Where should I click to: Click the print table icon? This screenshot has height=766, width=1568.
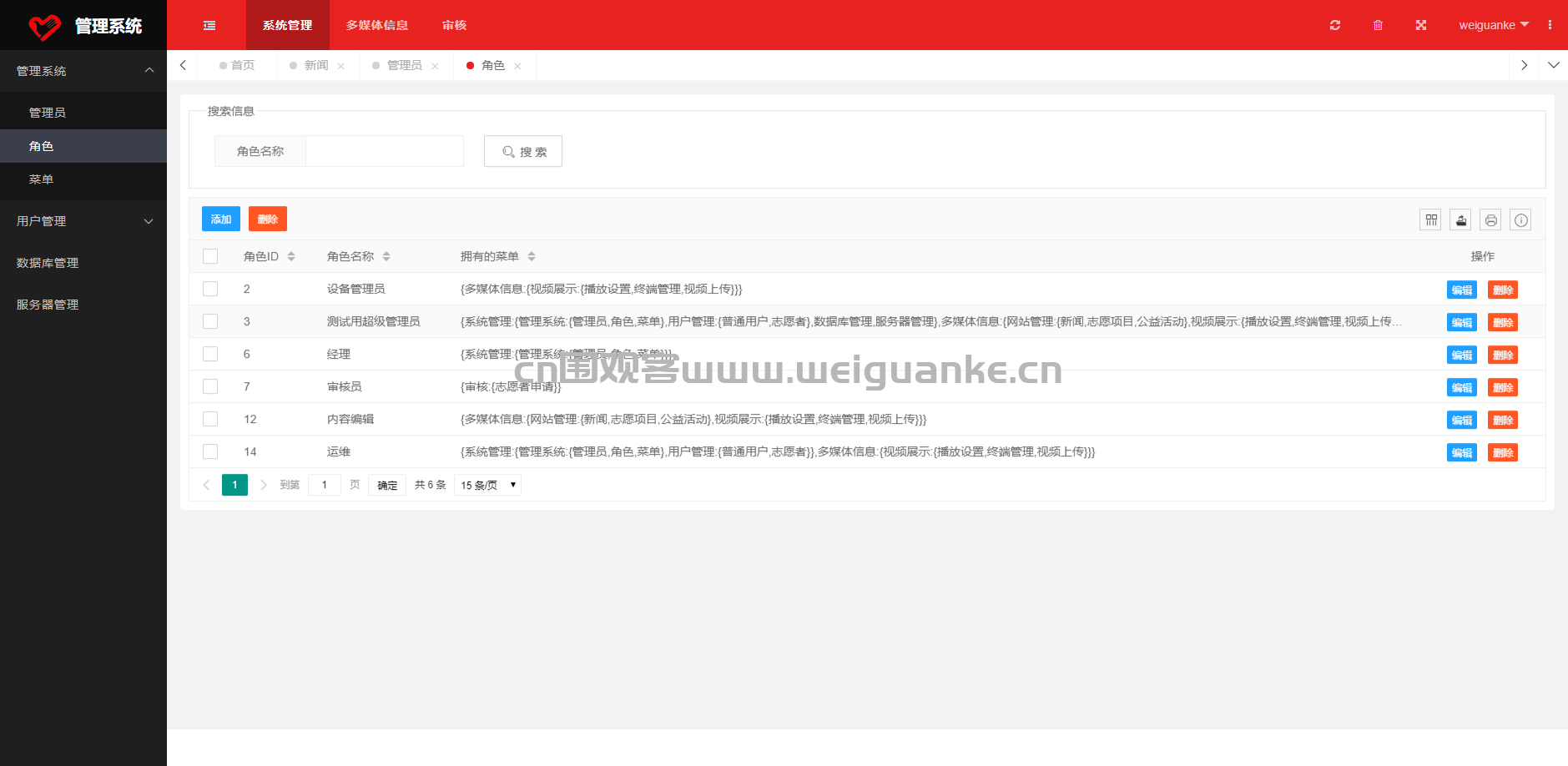(x=1491, y=219)
